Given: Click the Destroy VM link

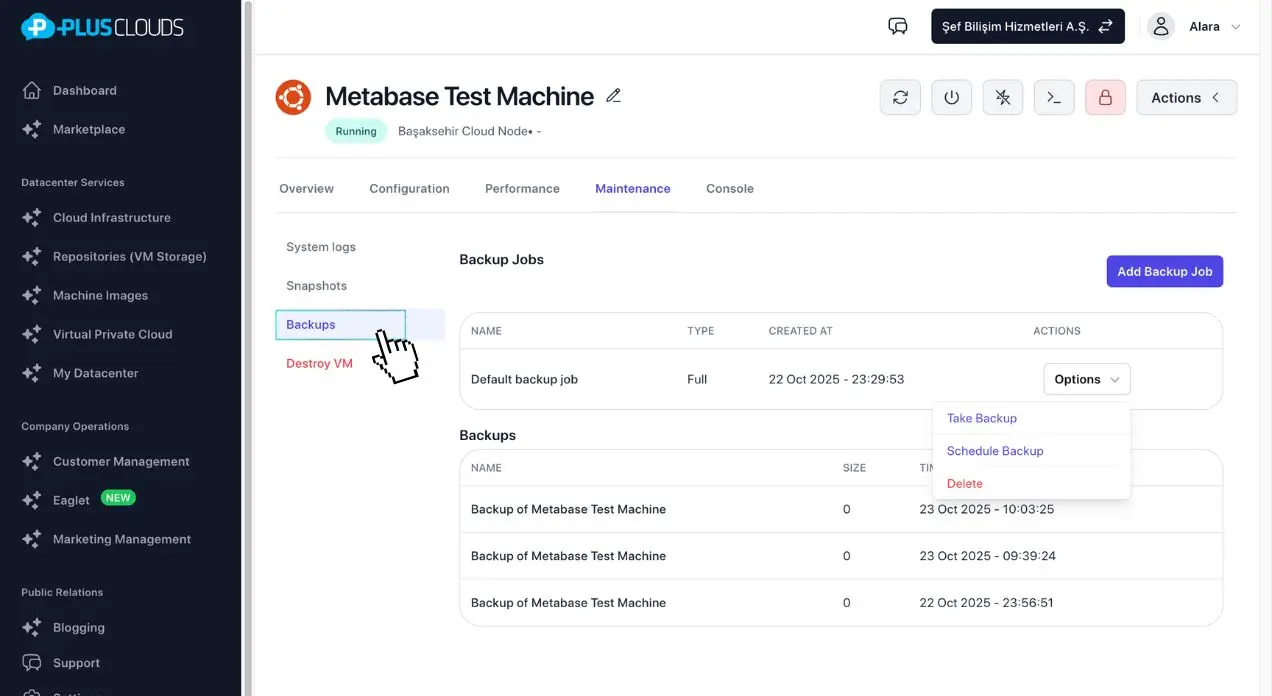Looking at the screenshot, I should pyautogui.click(x=319, y=363).
